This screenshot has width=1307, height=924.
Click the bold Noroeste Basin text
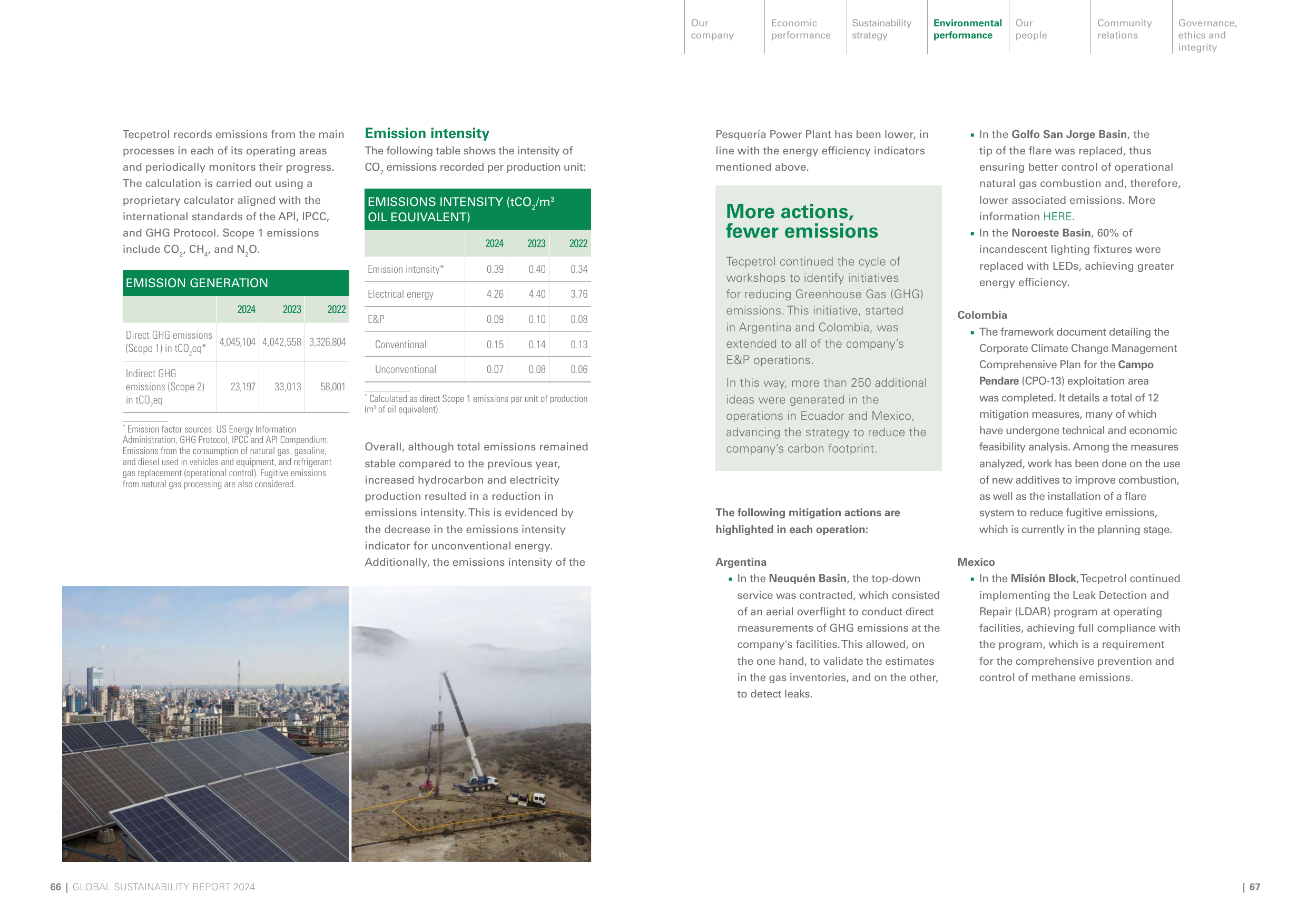[1051, 233]
